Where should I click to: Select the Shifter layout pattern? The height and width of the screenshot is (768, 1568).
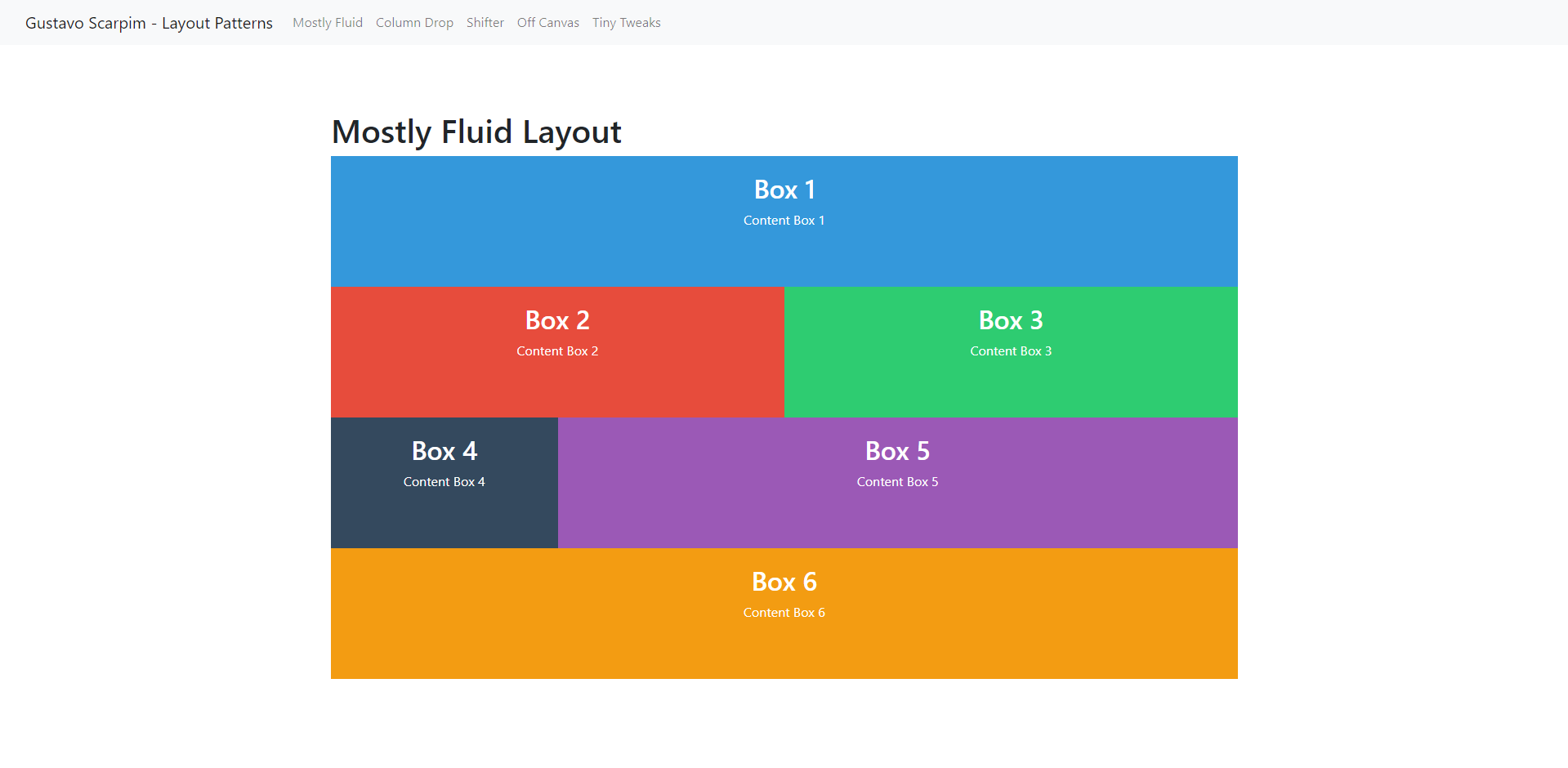pos(485,22)
